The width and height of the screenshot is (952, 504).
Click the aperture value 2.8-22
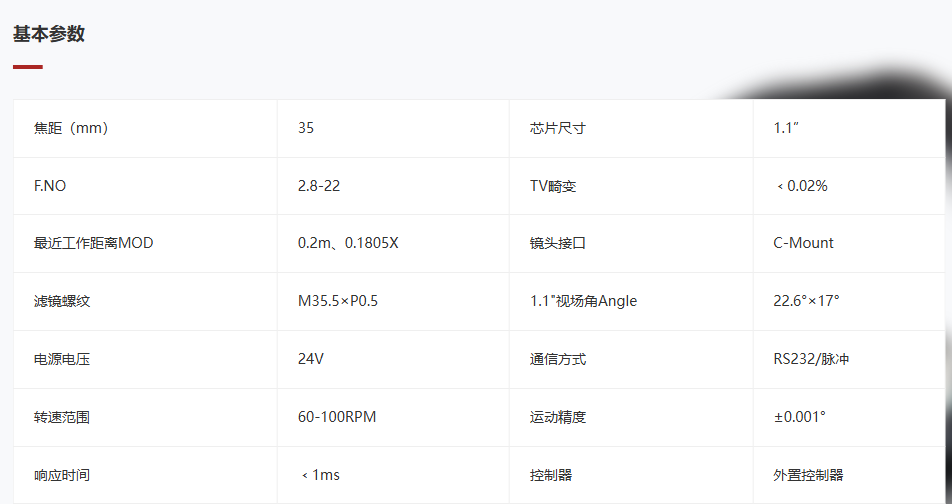tap(319, 186)
